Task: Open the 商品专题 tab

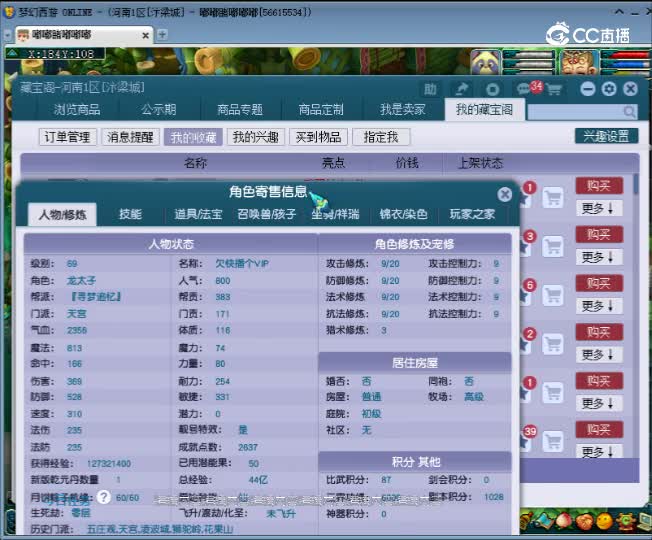Action: click(x=240, y=110)
